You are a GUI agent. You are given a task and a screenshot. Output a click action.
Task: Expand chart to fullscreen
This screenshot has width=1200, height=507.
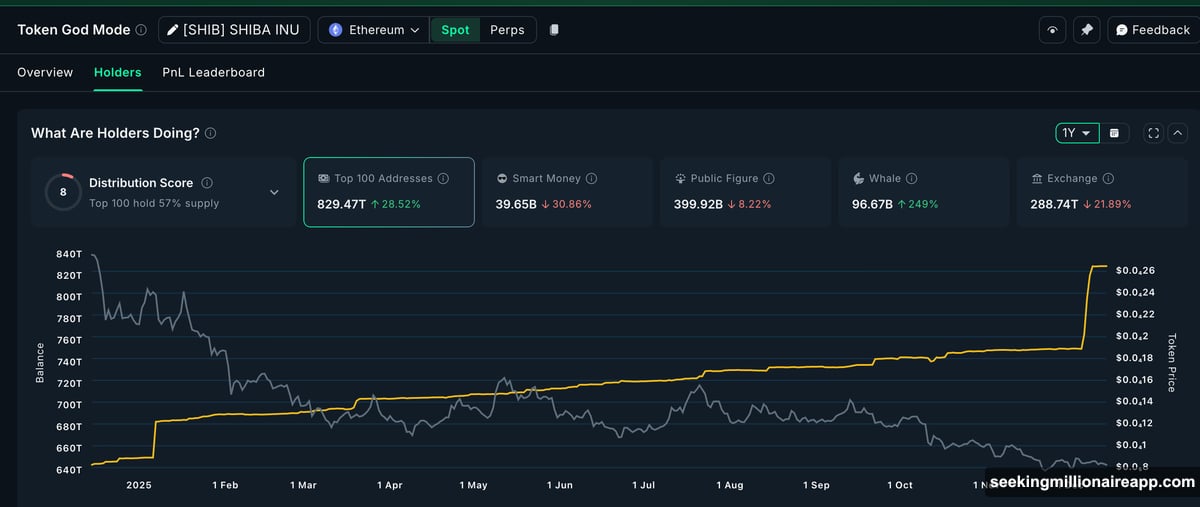(1153, 133)
